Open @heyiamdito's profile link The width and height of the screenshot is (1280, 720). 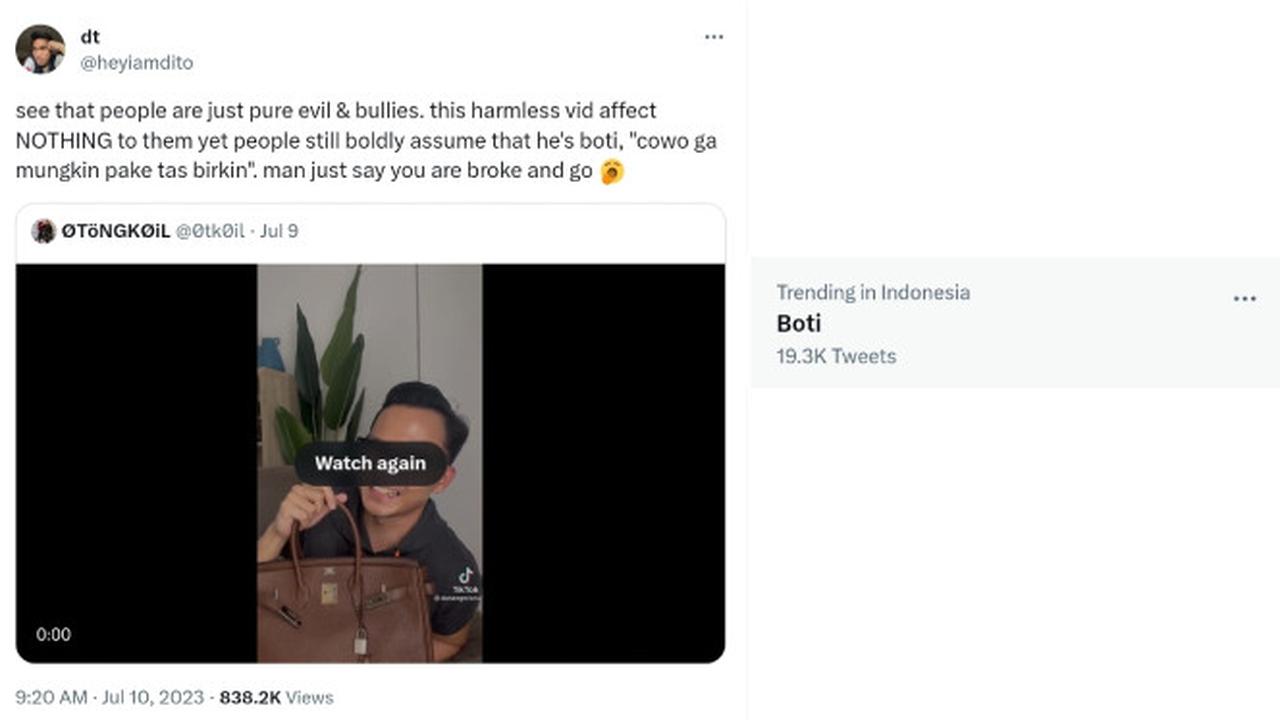point(134,62)
